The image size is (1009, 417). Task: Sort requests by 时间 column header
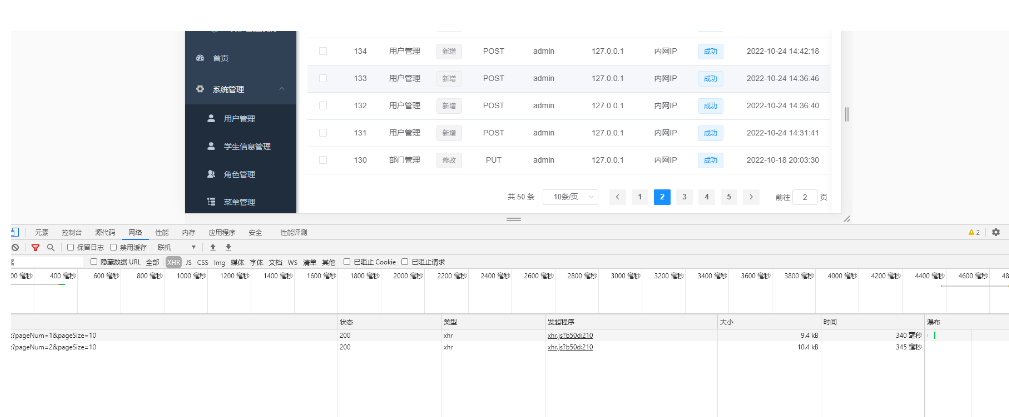(873, 321)
